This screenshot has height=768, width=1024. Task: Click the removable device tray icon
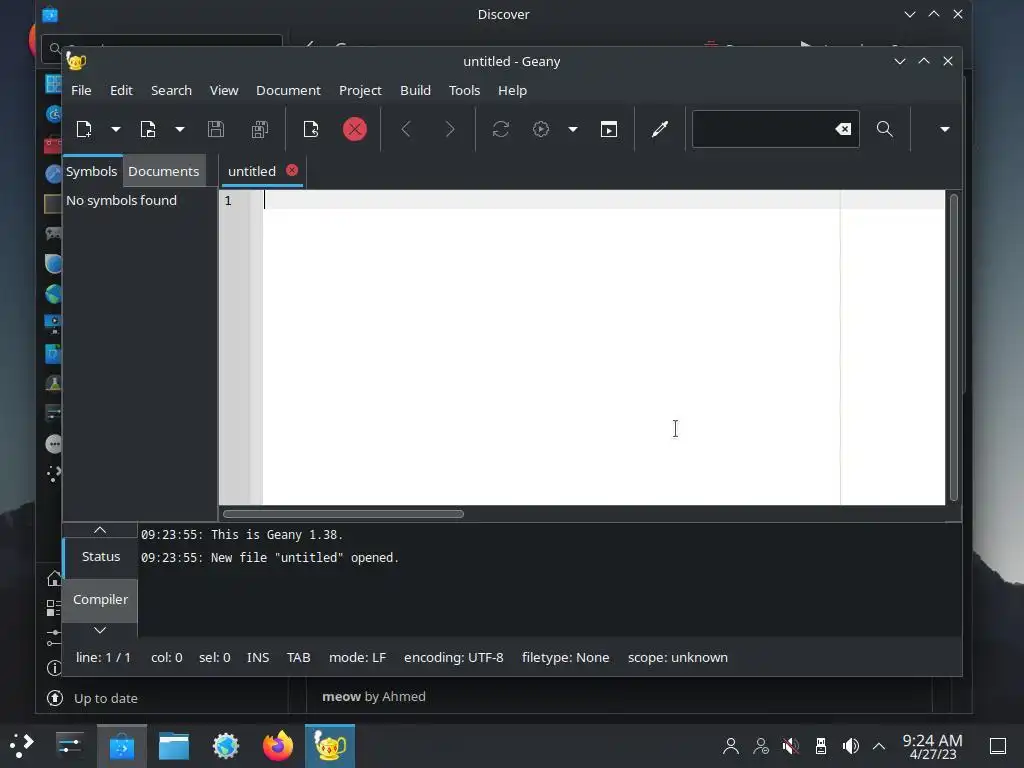821,746
